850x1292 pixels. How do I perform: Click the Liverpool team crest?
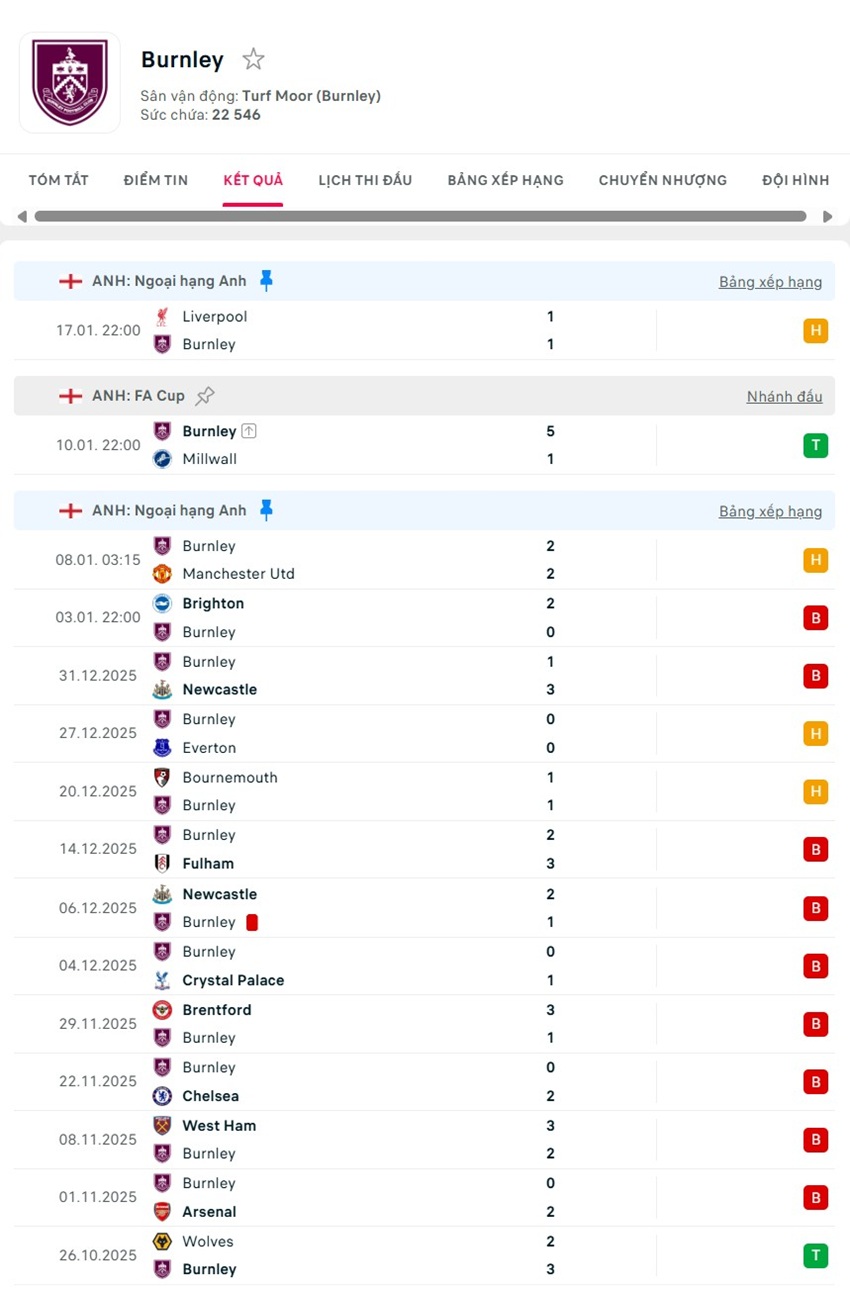click(x=162, y=317)
